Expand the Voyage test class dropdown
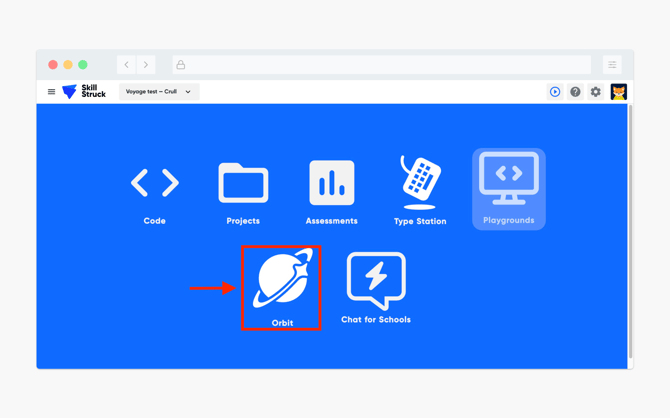Screen dimensions: 670x418 tap(159, 91)
